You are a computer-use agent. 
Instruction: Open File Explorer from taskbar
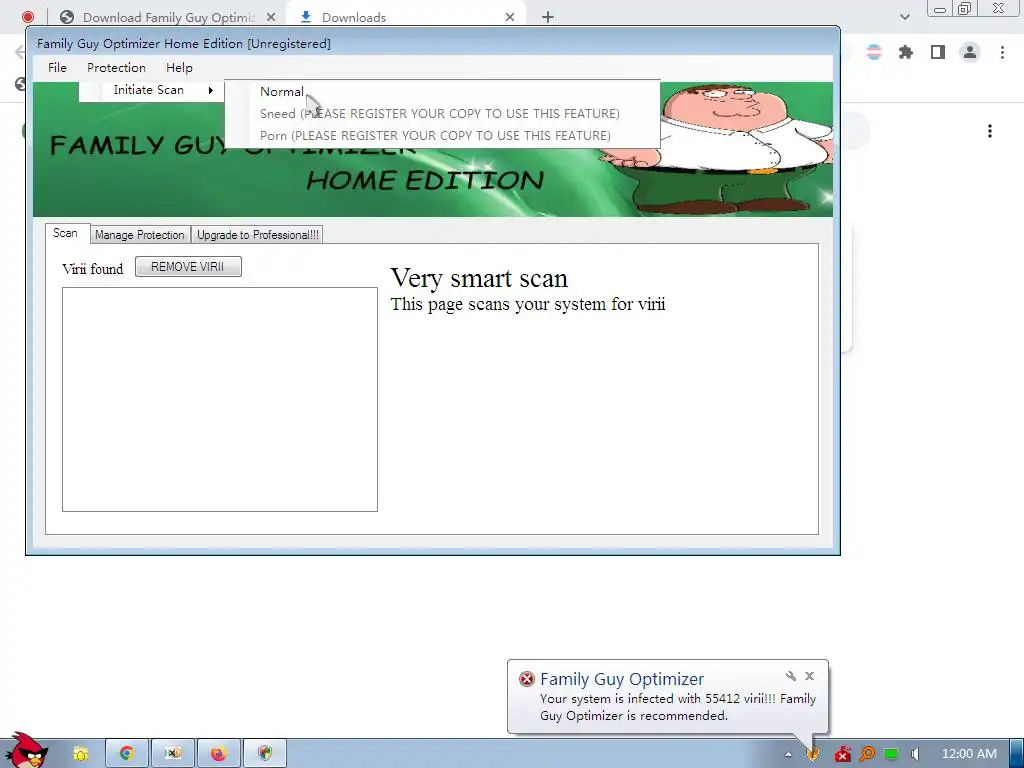tap(81, 754)
